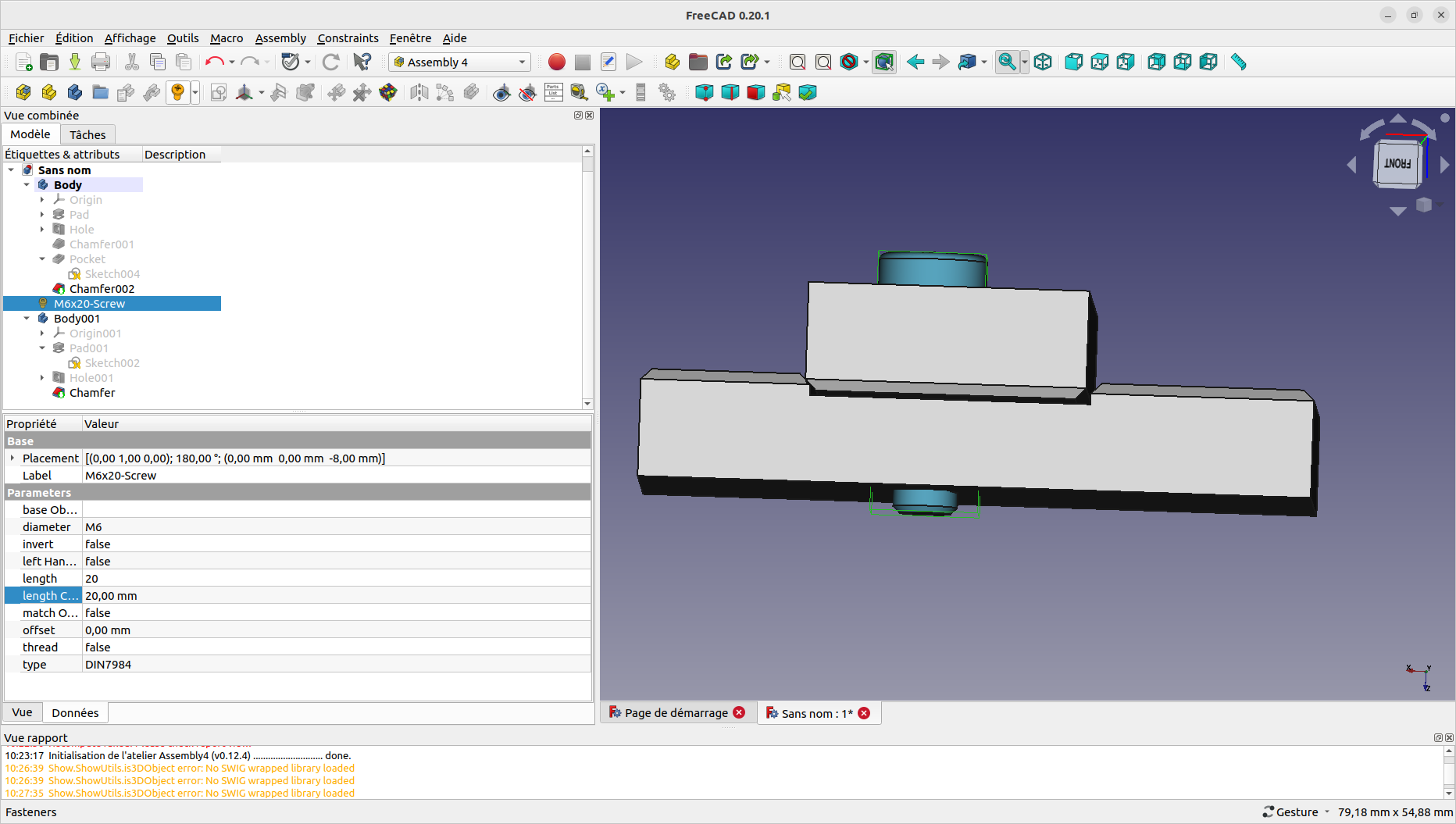Click the What's This help cursor icon

pyautogui.click(x=362, y=62)
